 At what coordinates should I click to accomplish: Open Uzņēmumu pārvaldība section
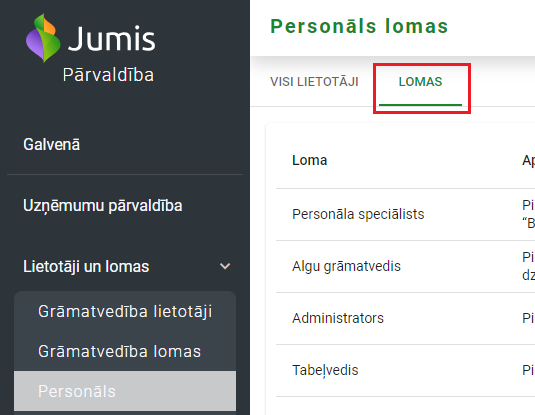(103, 205)
